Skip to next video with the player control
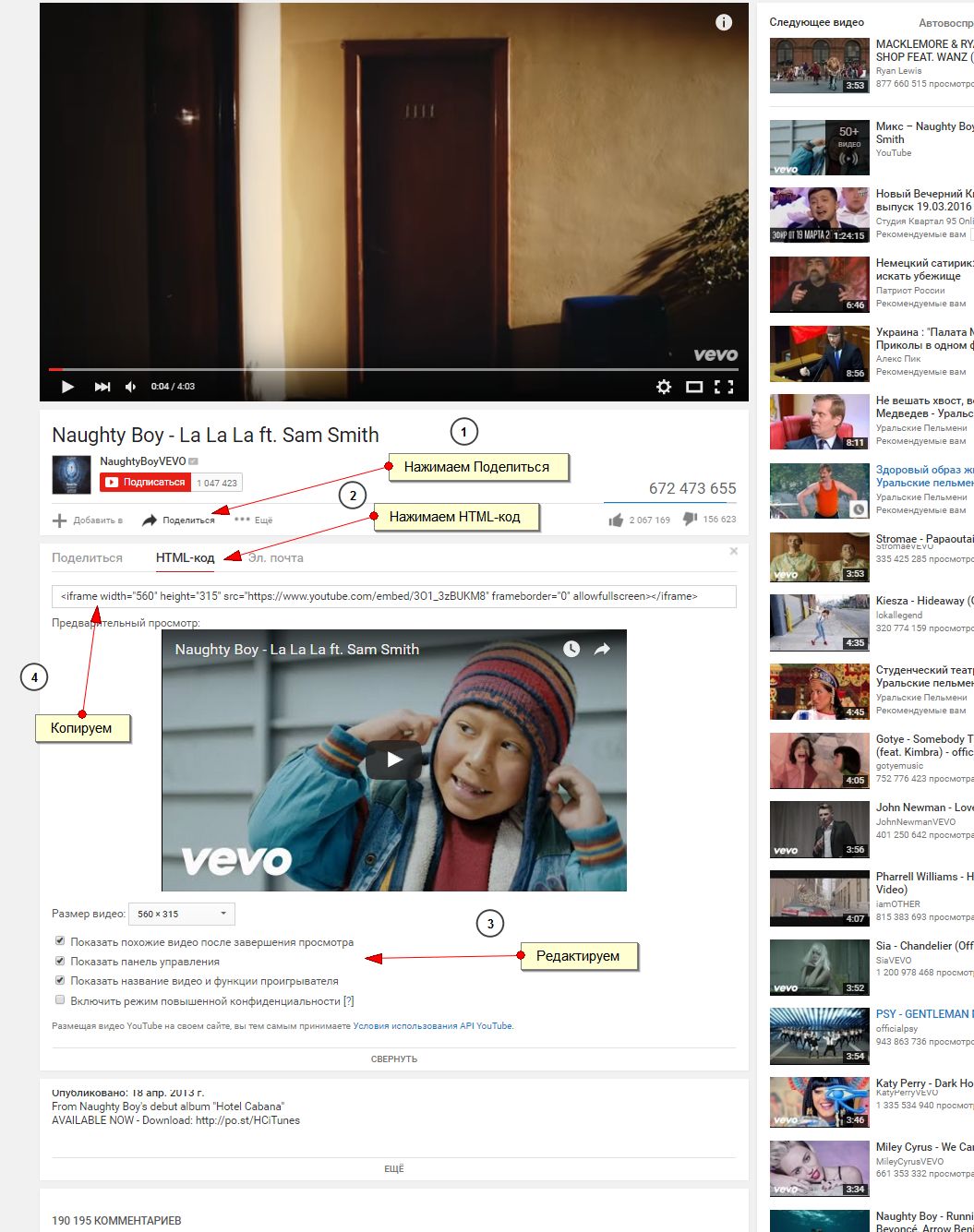Viewport: 974px width, 1232px height. coord(102,387)
